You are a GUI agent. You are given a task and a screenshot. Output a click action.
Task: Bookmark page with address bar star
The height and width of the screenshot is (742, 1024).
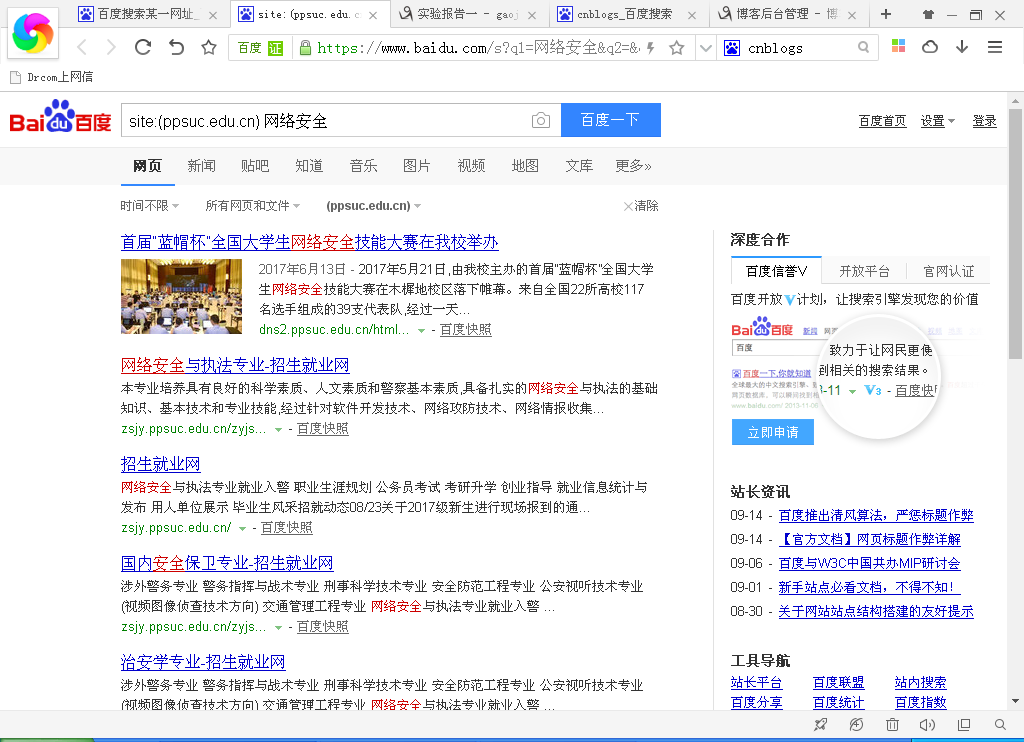(677, 48)
